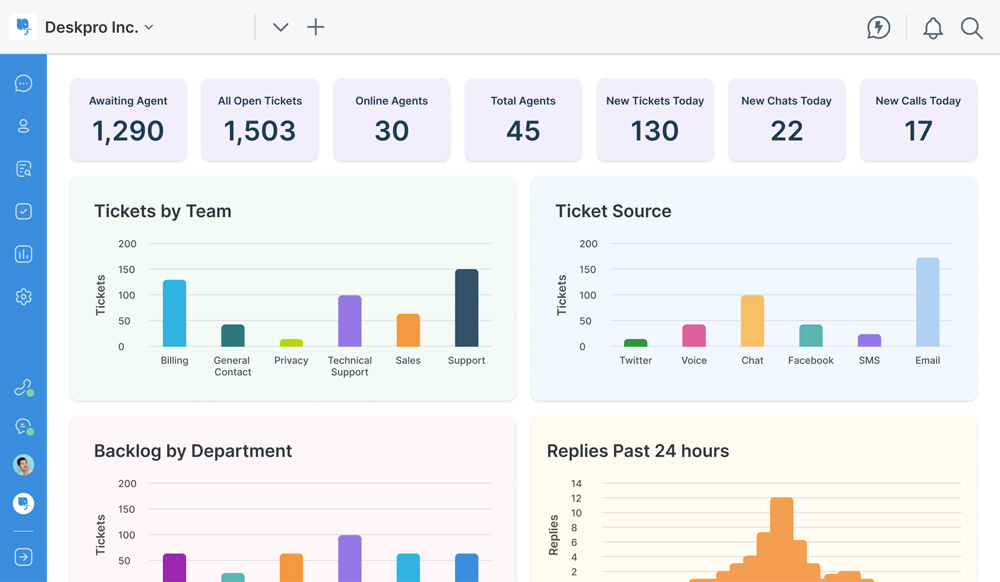Click the plus button to add new tab
The height and width of the screenshot is (582, 1000).
pos(315,28)
